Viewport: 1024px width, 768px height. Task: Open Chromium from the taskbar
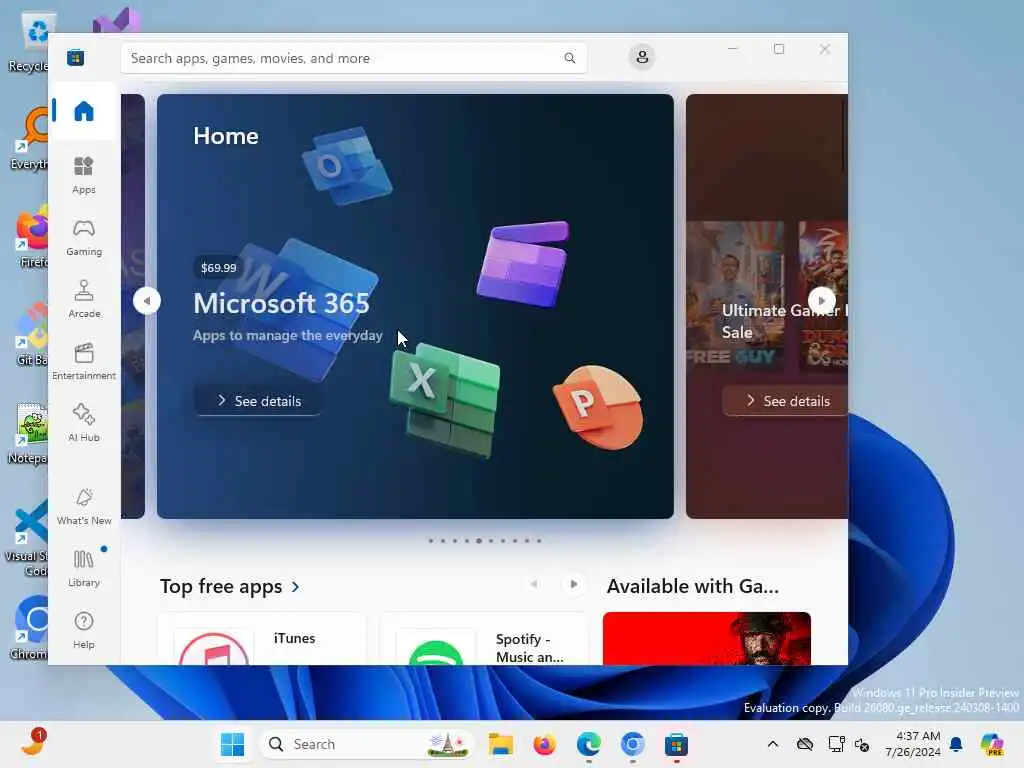(x=632, y=744)
